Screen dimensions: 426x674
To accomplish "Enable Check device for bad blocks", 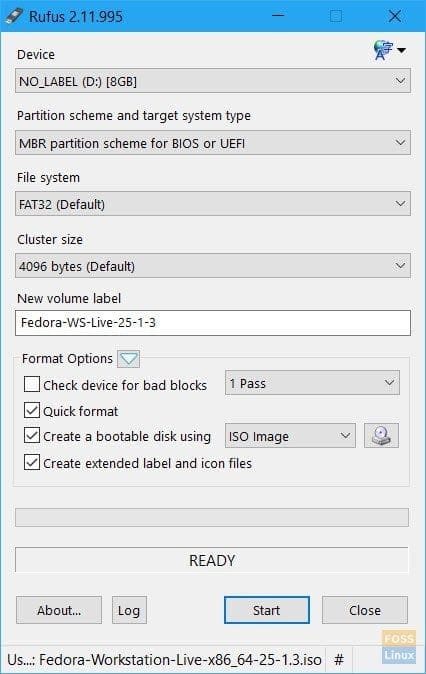I will [x=32, y=384].
